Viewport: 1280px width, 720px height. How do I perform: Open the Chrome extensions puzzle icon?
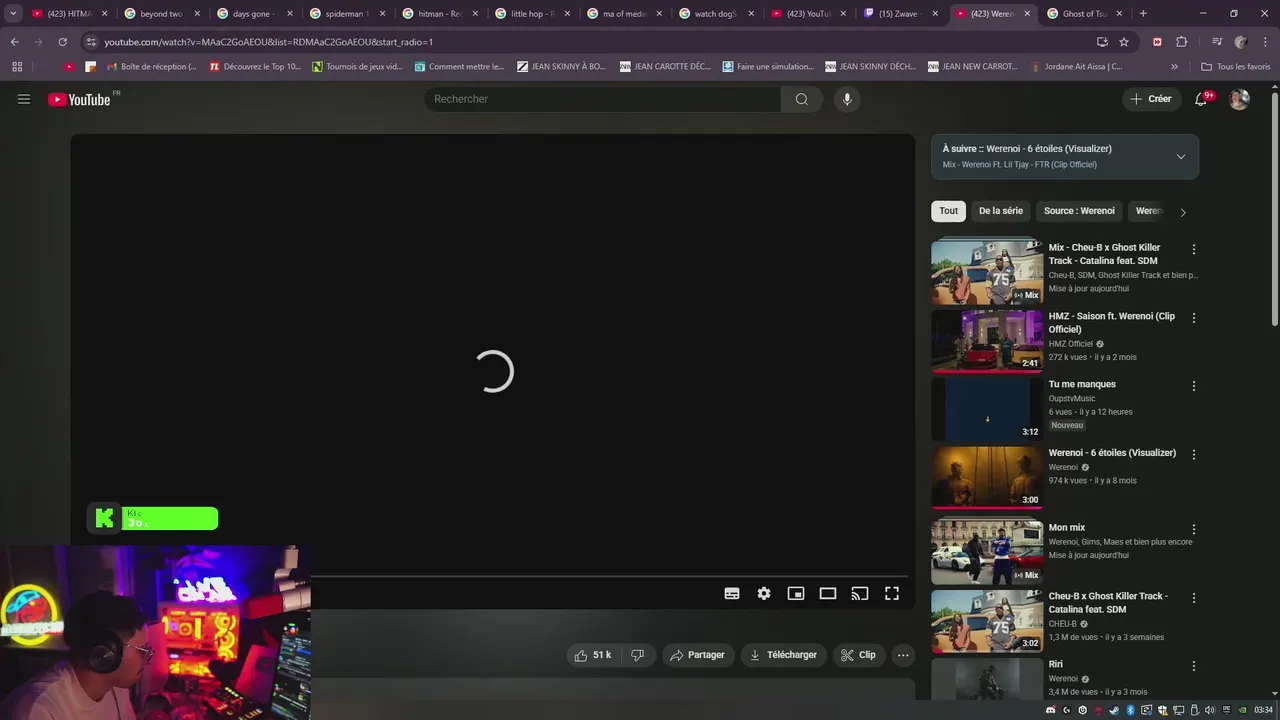1181,42
